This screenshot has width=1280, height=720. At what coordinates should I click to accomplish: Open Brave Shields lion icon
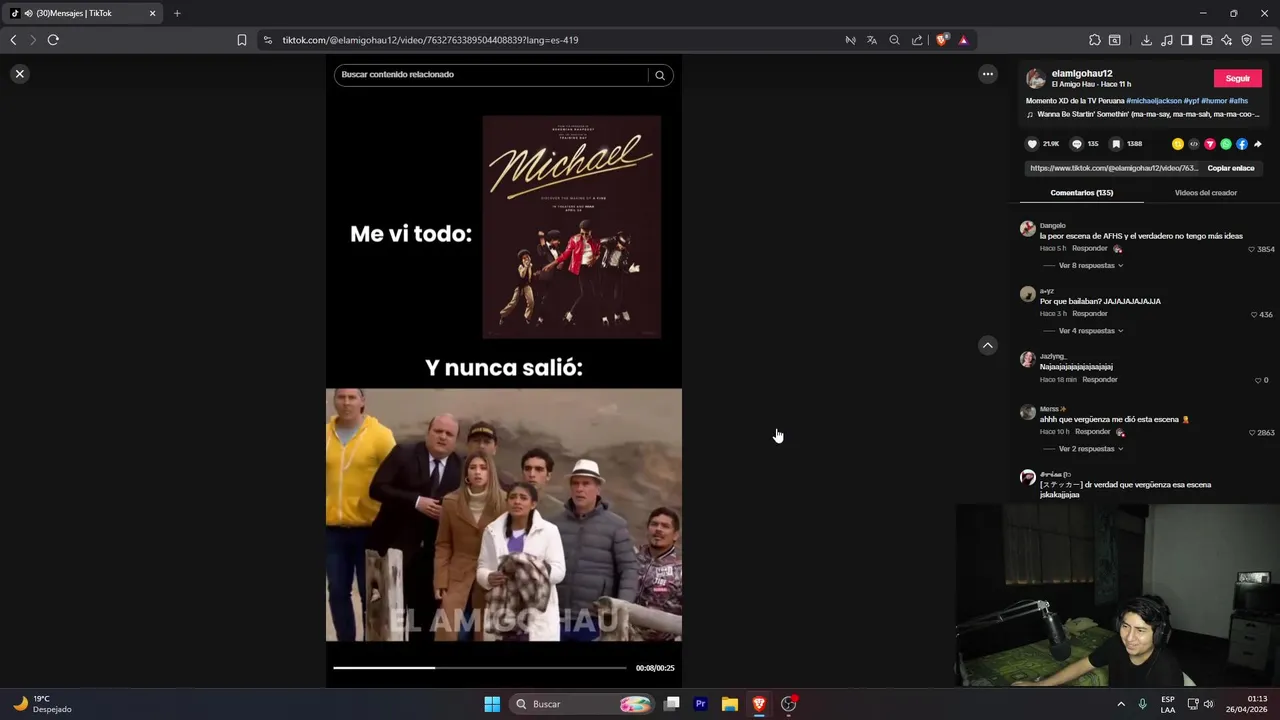[x=942, y=40]
